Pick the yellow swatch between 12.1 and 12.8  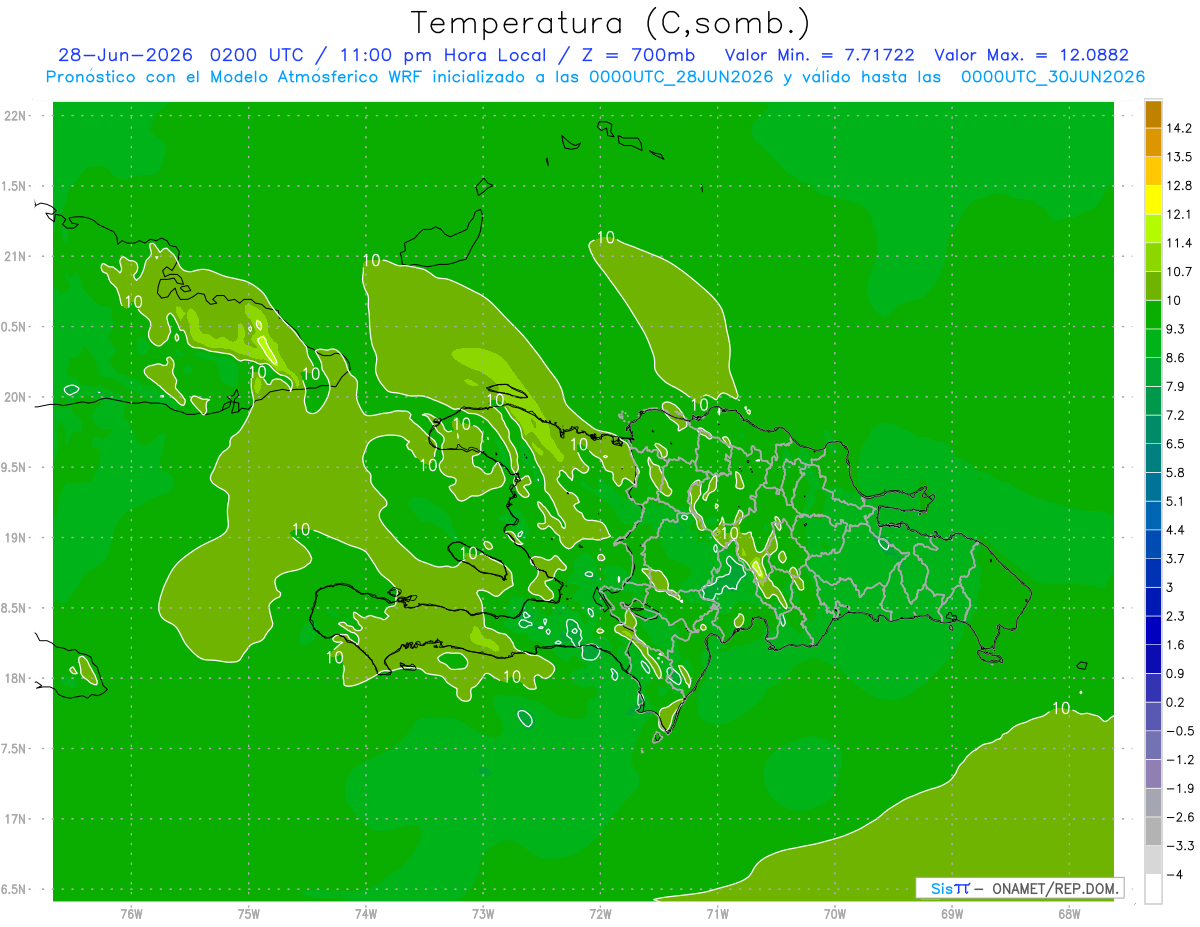(1153, 200)
